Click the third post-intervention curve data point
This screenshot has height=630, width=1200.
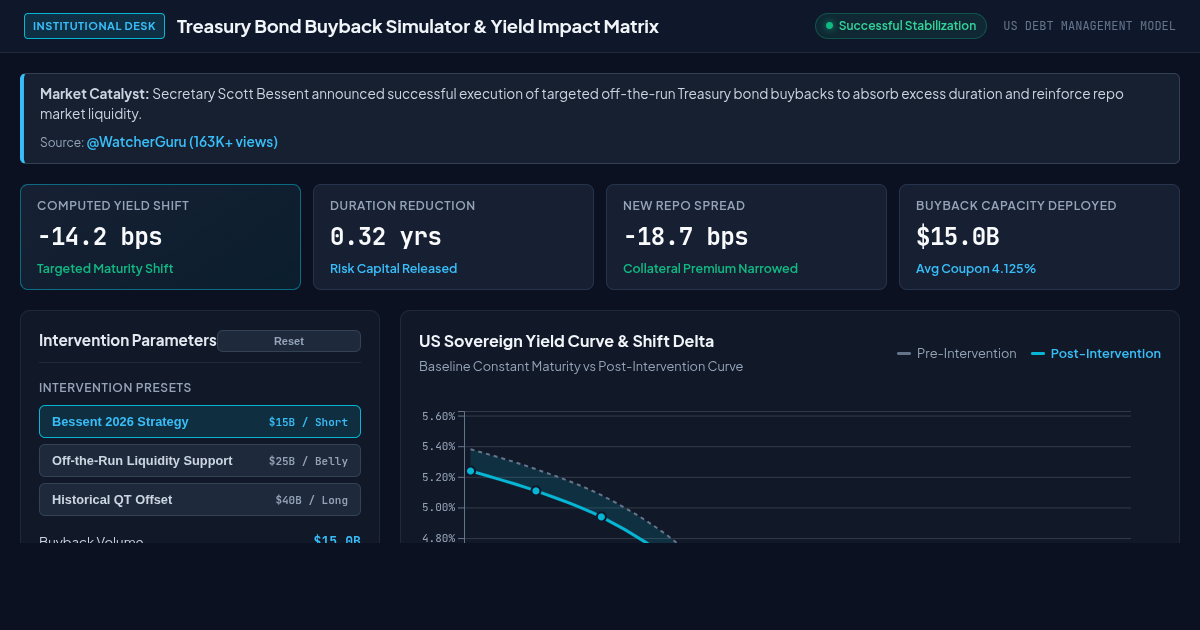pos(601,517)
